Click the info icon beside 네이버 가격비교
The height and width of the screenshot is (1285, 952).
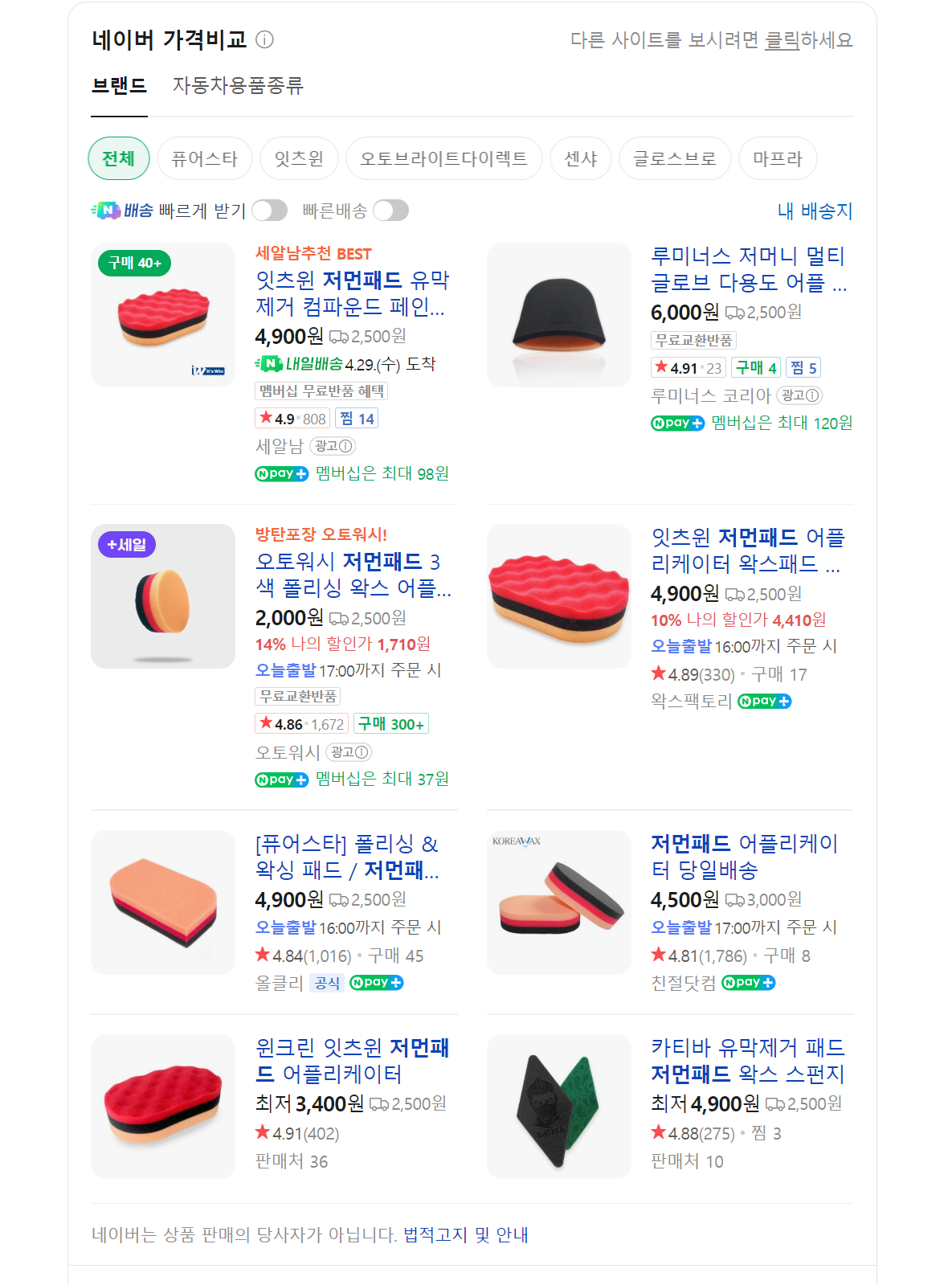coord(264,39)
